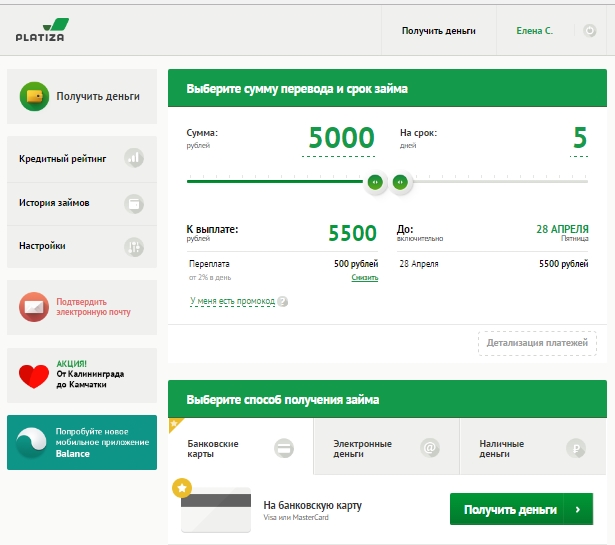Open the Balance mobile app banner
The width and height of the screenshot is (615, 545).
81,442
